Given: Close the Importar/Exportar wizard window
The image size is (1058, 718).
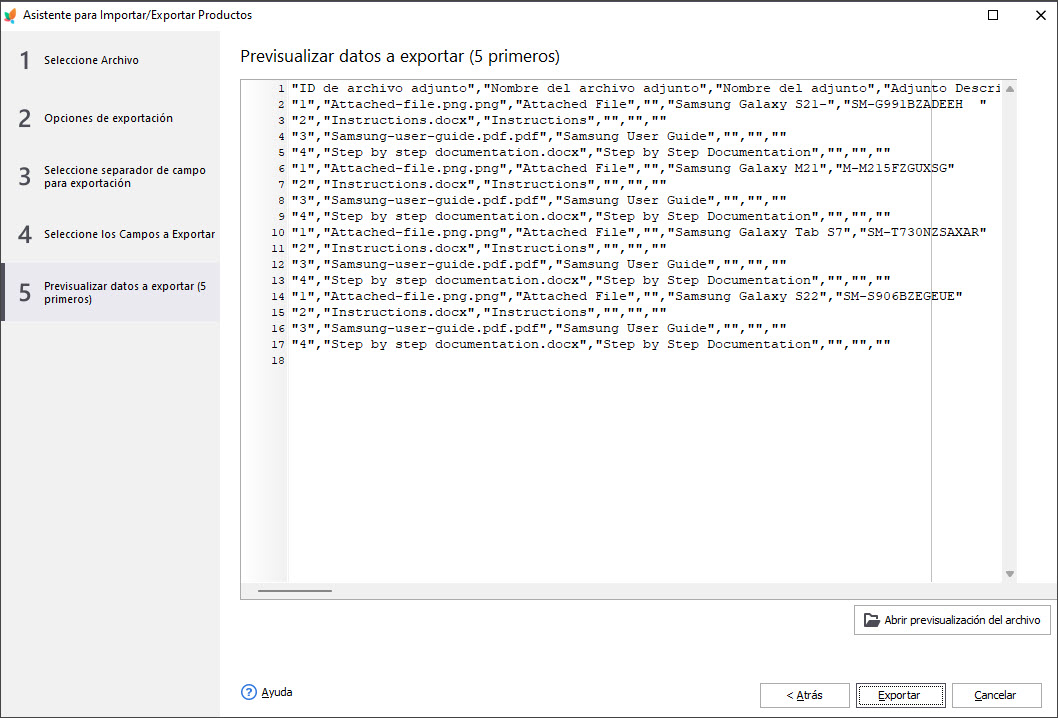Looking at the screenshot, I should pos(1040,15).
